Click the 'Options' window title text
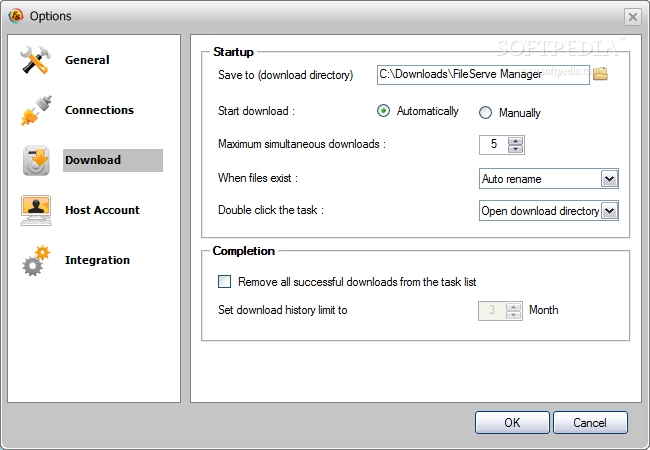The image size is (650, 450). 51,16
